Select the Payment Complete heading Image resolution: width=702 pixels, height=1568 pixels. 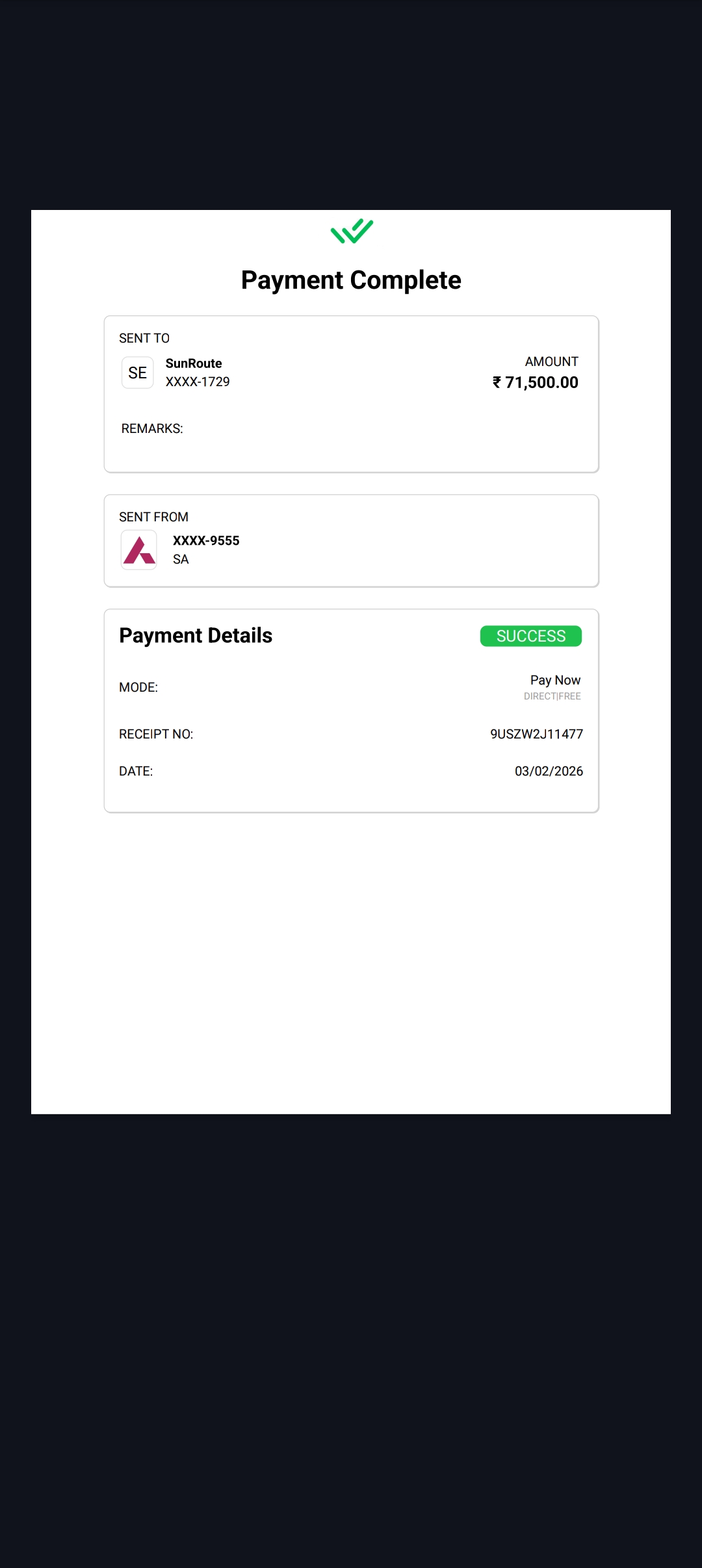pyautogui.click(x=351, y=280)
